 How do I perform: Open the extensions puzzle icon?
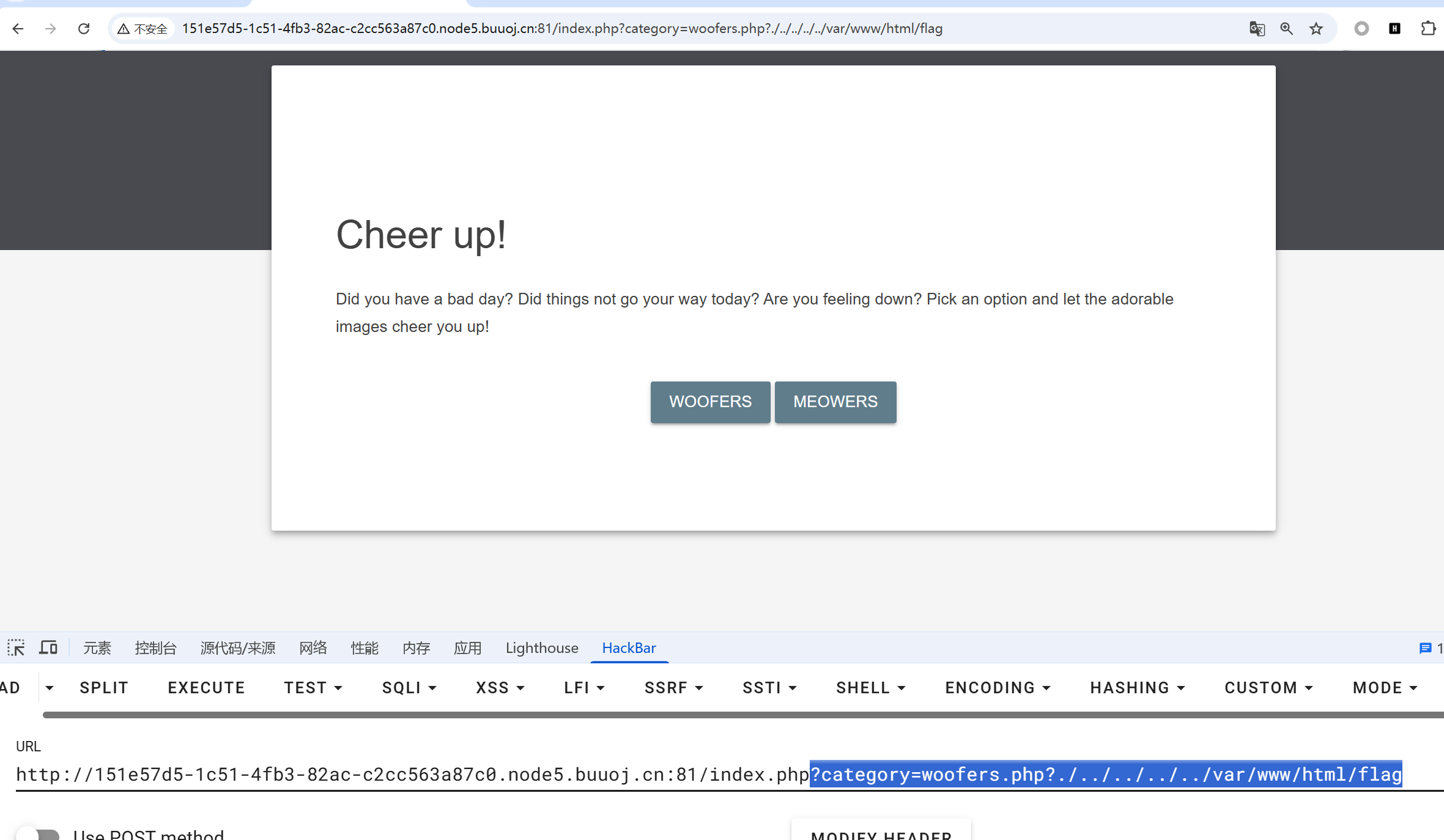click(x=1427, y=29)
